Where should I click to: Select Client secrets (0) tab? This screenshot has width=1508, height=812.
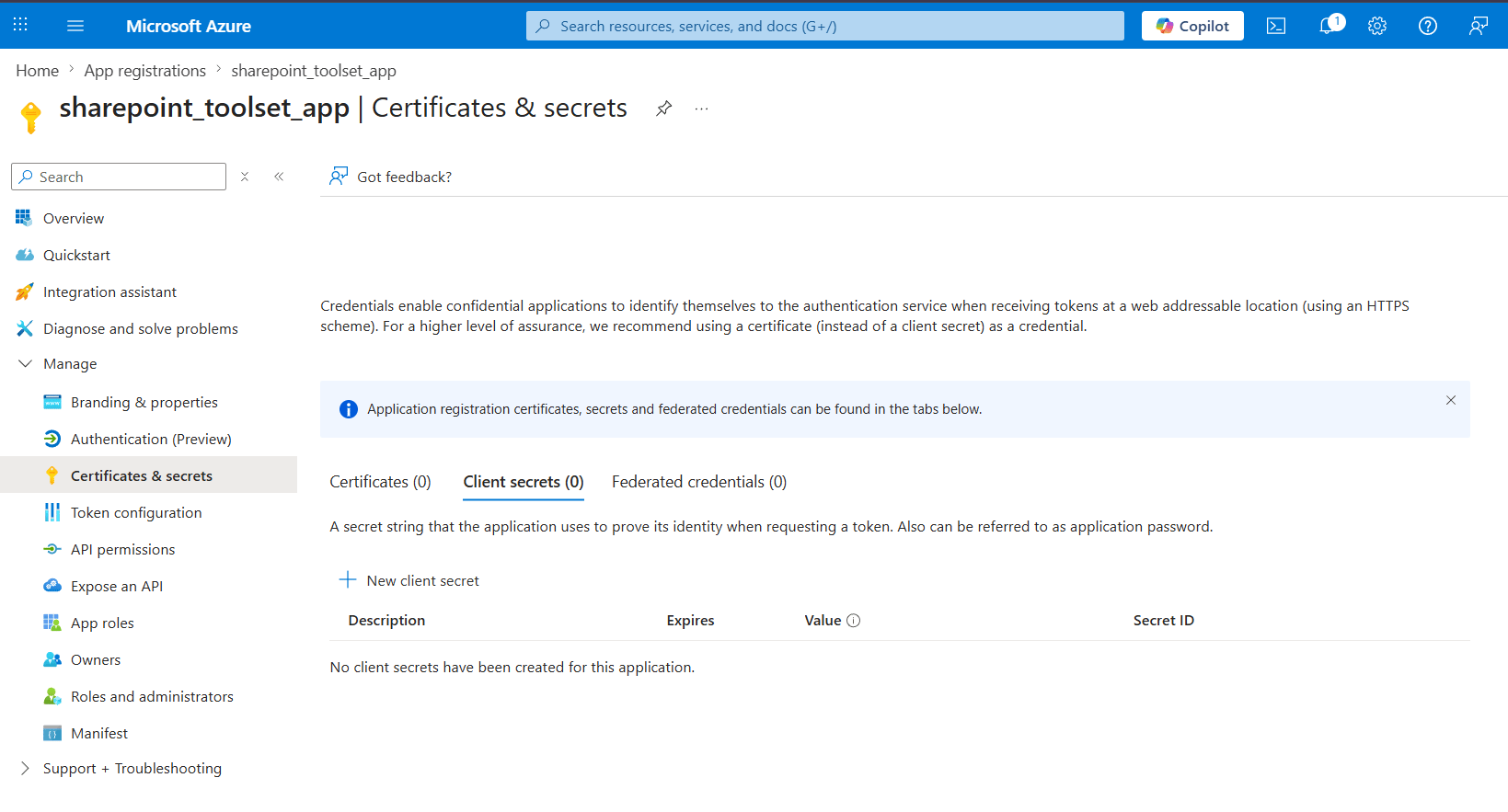coord(524,482)
